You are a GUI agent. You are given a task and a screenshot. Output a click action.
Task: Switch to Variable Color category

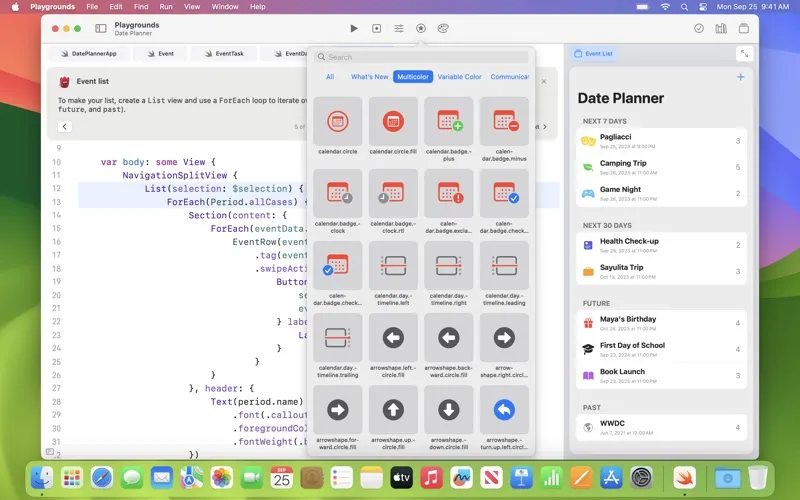click(x=459, y=77)
